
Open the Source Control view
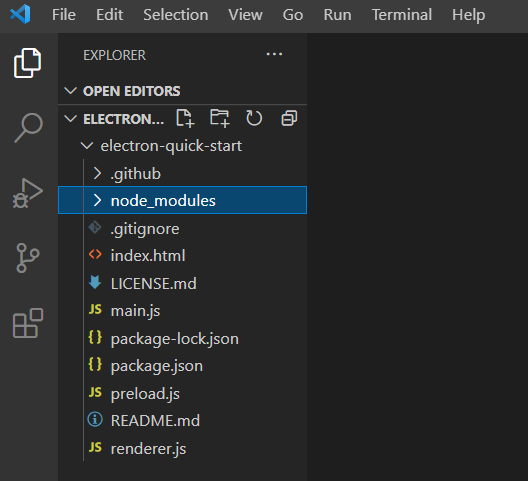28,258
